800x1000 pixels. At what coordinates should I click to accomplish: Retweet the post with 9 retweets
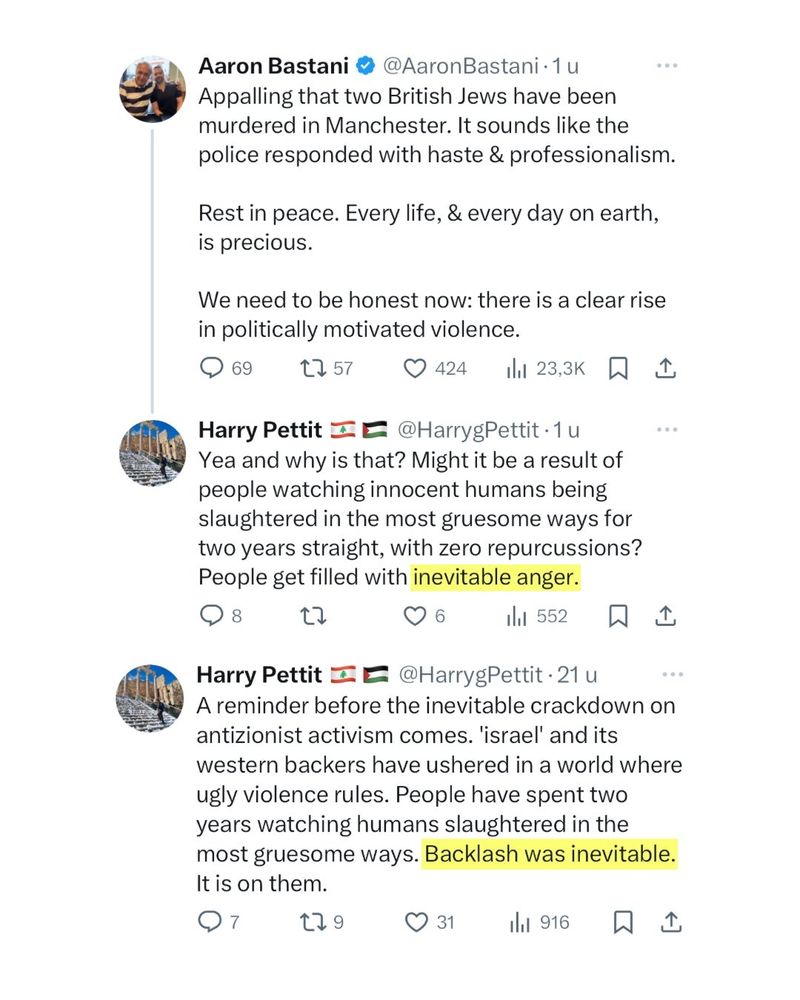(311, 922)
